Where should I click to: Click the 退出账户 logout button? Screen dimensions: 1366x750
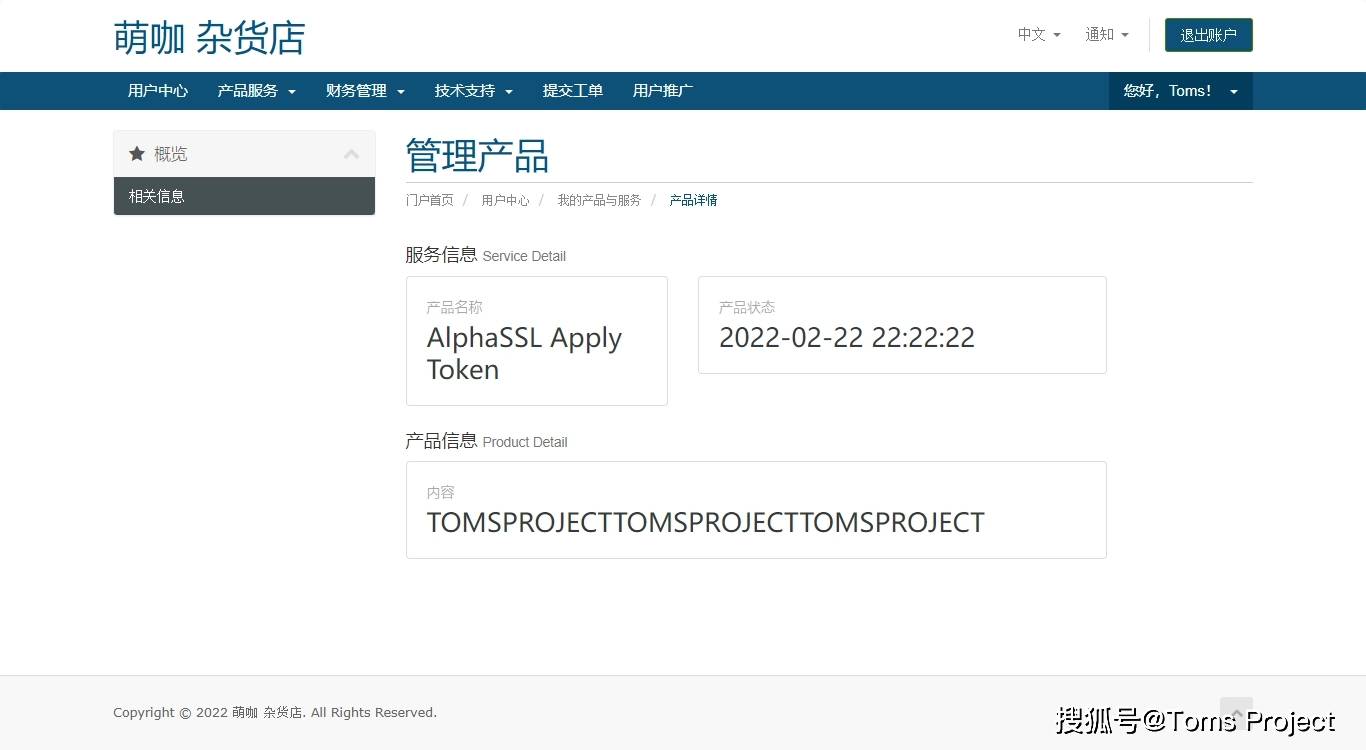[1208, 34]
